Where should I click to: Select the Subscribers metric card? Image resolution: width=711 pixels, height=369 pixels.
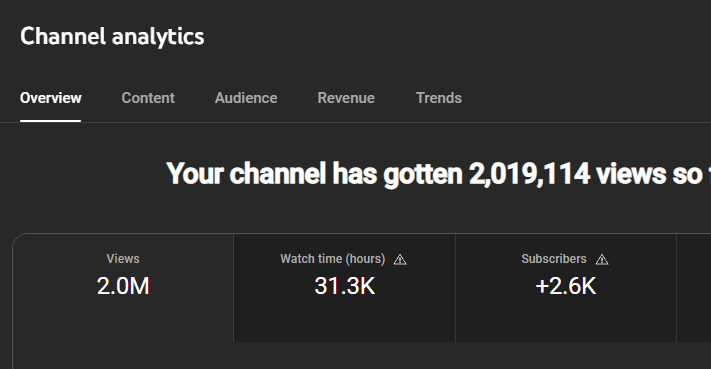click(566, 288)
